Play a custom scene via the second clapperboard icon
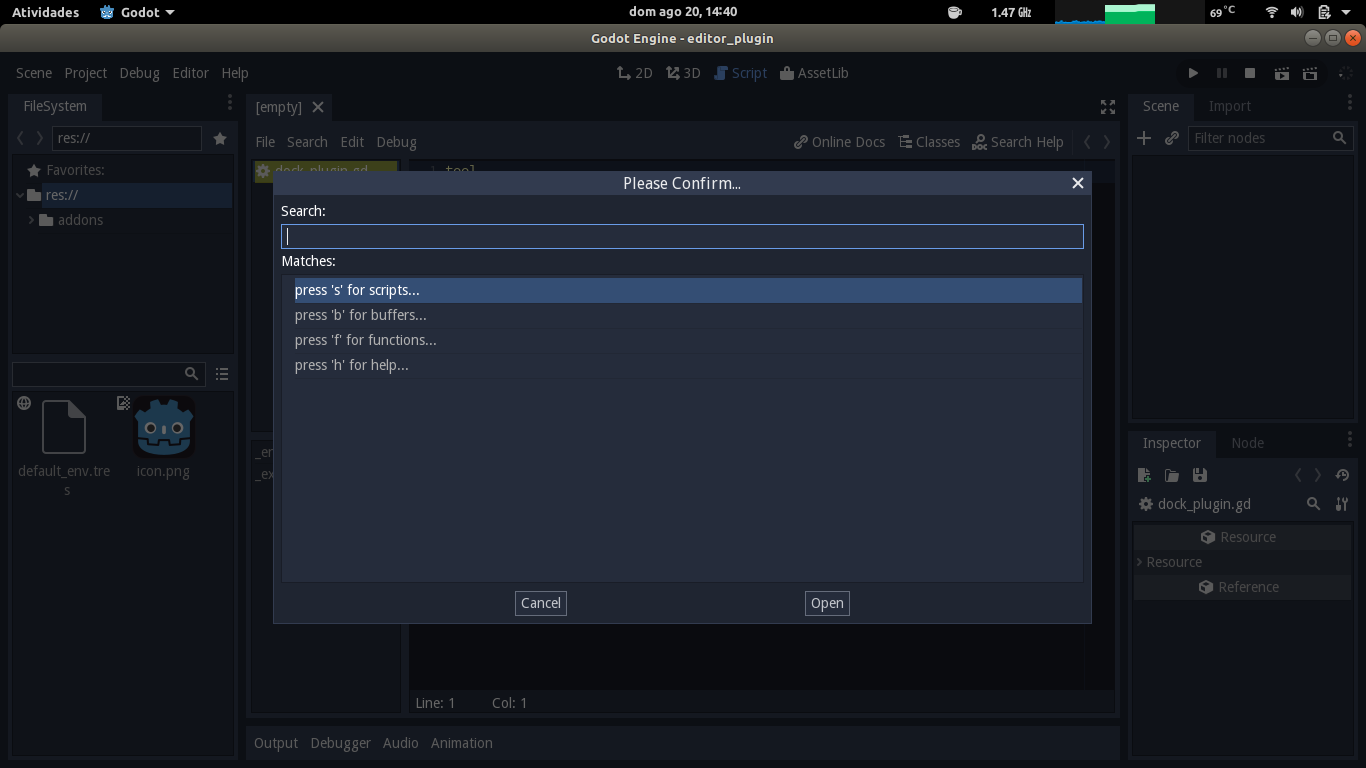This screenshot has height=768, width=1366. click(x=1310, y=73)
